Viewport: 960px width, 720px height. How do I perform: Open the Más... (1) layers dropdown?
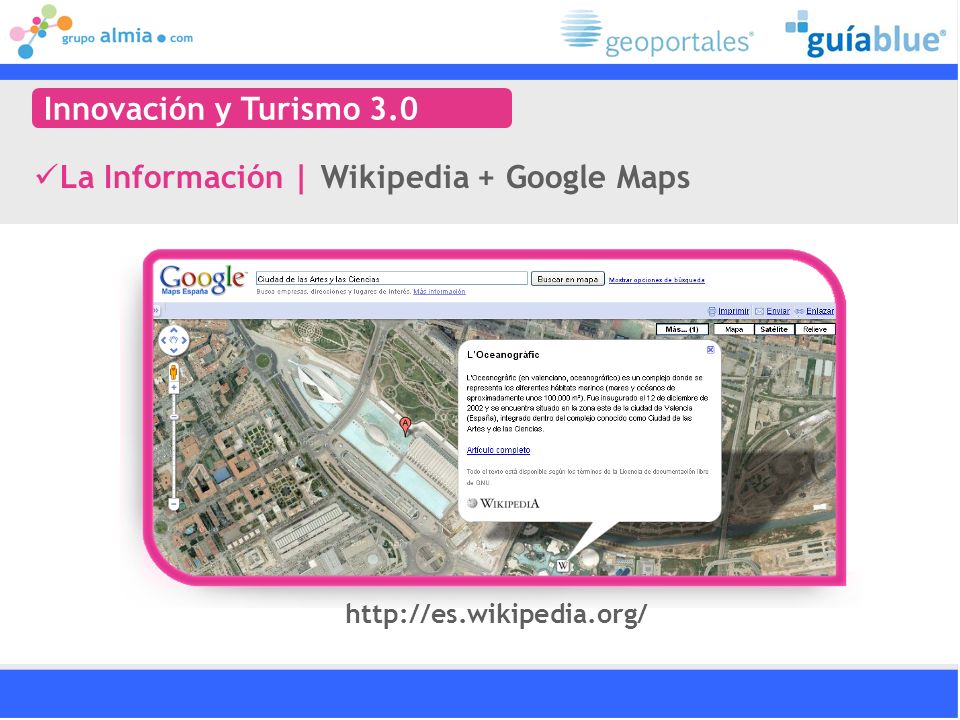[682, 329]
